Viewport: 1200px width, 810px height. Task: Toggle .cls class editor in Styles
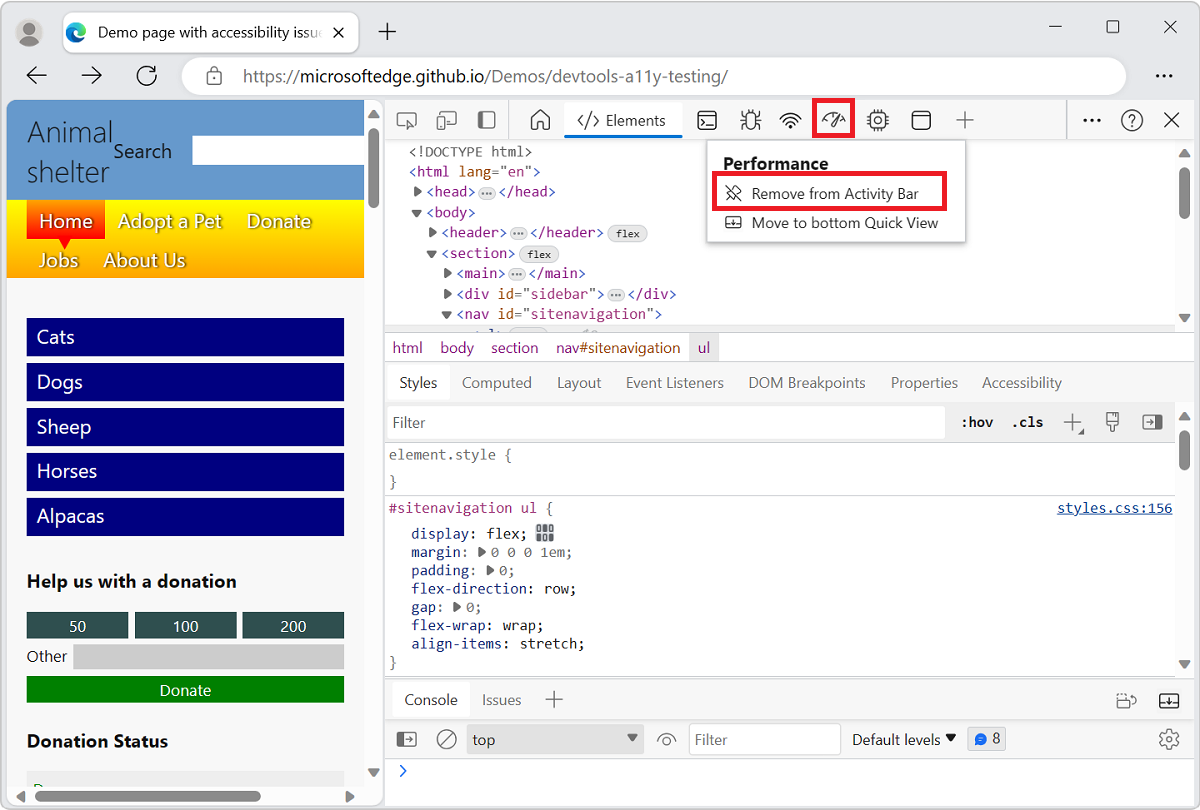(x=1027, y=421)
